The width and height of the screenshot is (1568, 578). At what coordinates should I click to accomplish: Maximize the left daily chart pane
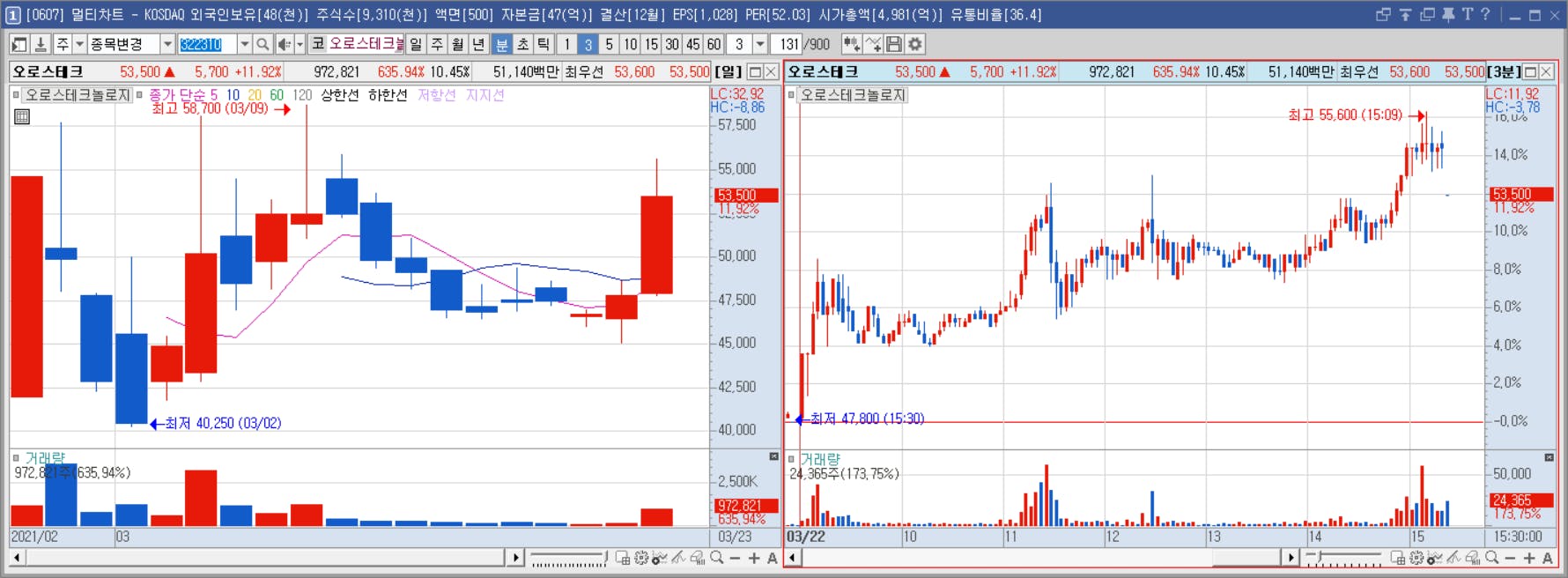(x=755, y=71)
